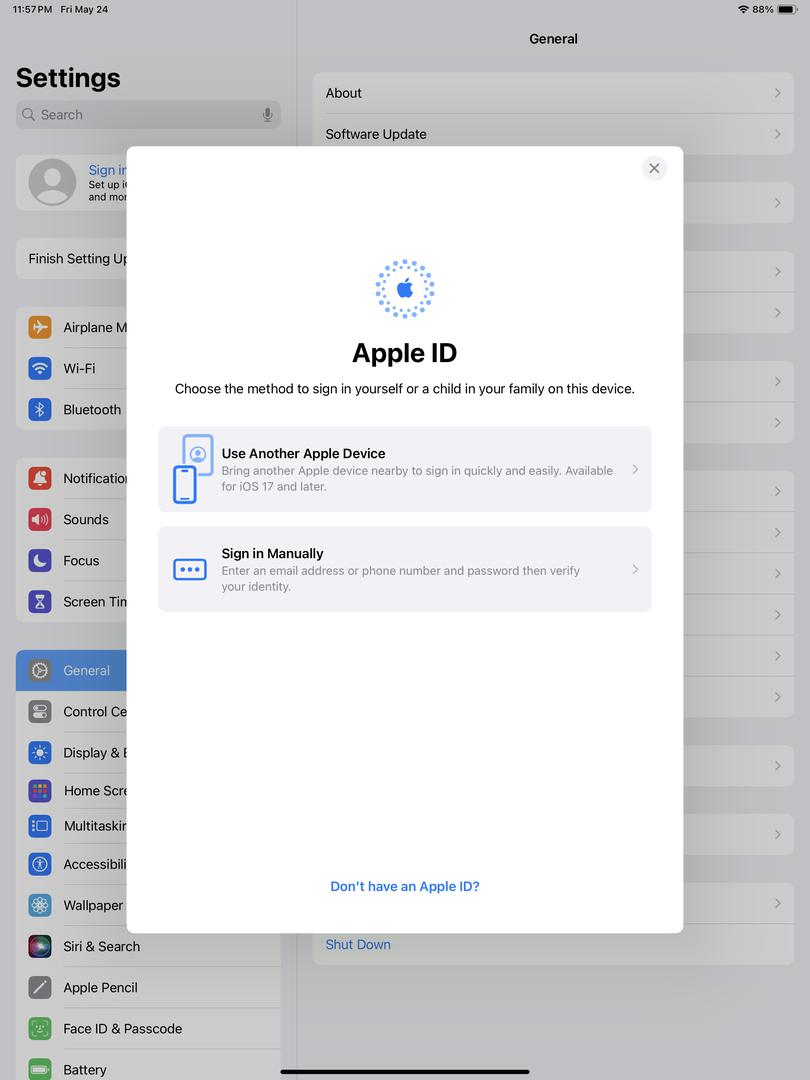Open Face ID & Passcode icon
Viewport: 810px width, 1080px height.
[40, 1029]
